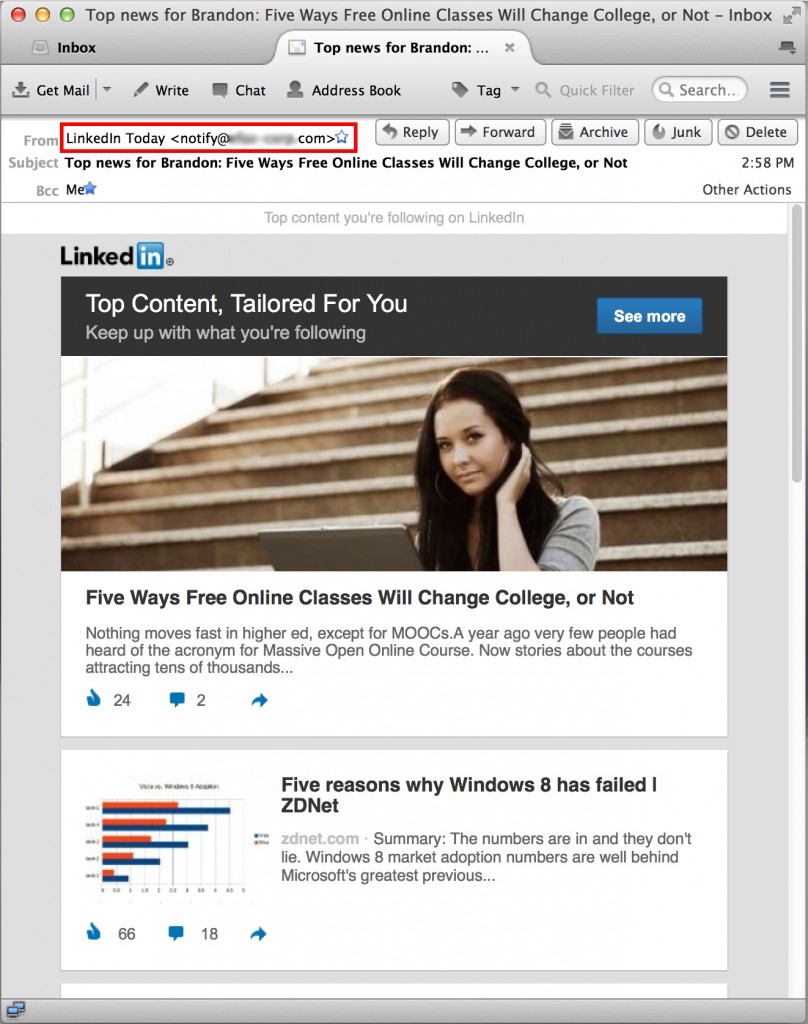Click the Tag button
The width and height of the screenshot is (808, 1024).
tap(477, 90)
